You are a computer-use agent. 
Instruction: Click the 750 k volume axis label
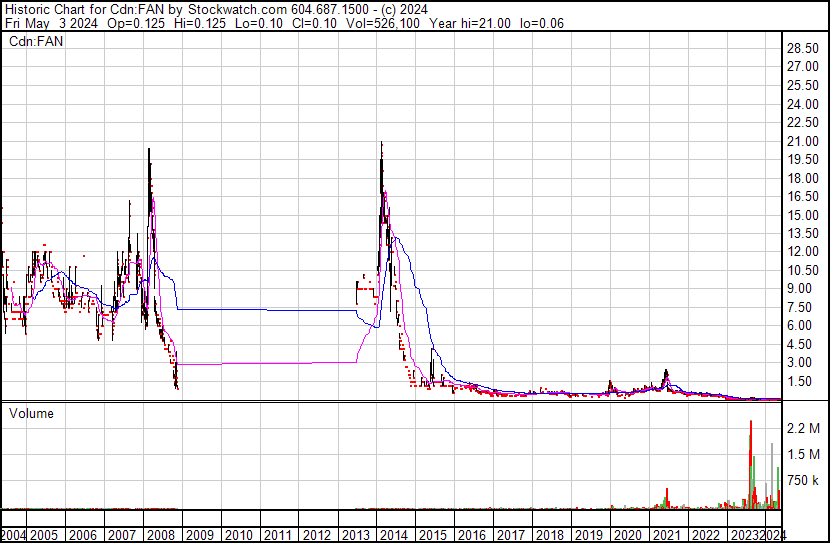pyautogui.click(x=803, y=481)
